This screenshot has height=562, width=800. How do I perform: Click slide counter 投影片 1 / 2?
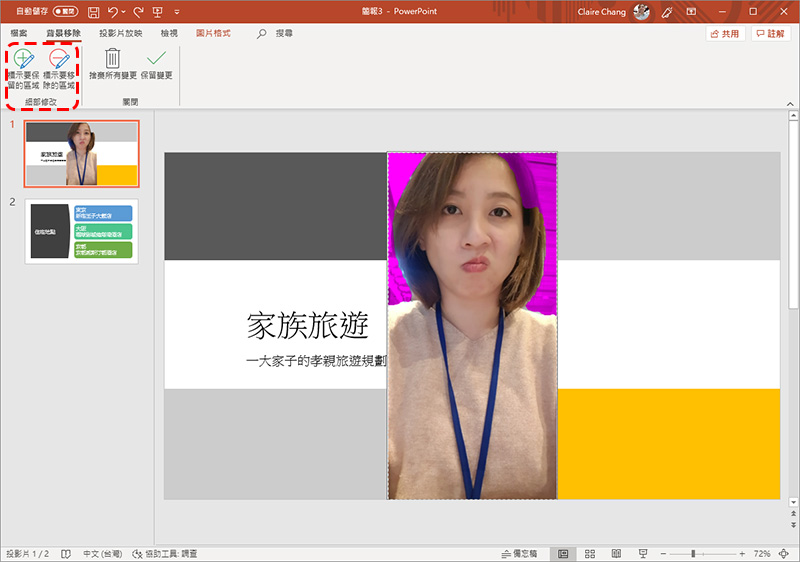(28, 554)
